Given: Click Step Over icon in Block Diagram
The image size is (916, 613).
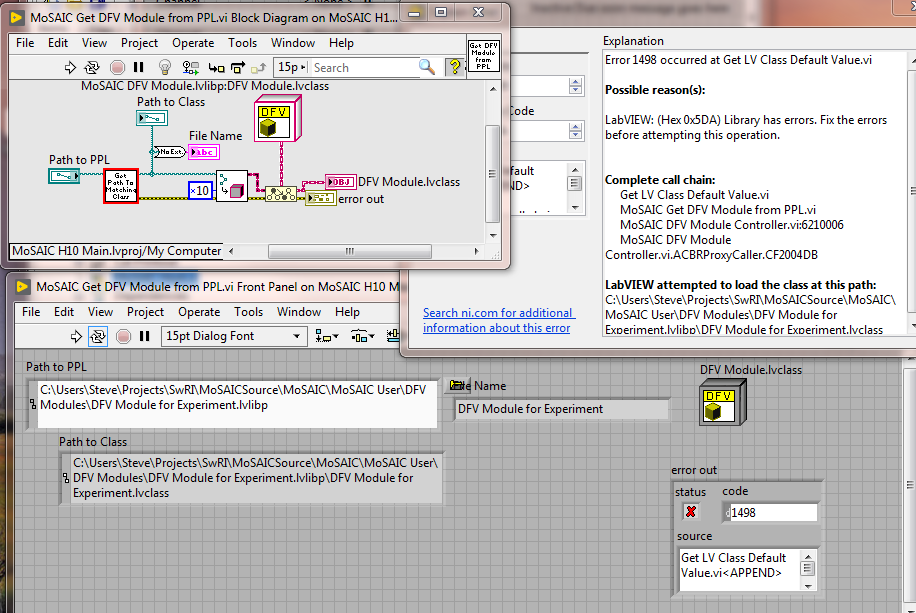Looking at the screenshot, I should tap(238, 68).
